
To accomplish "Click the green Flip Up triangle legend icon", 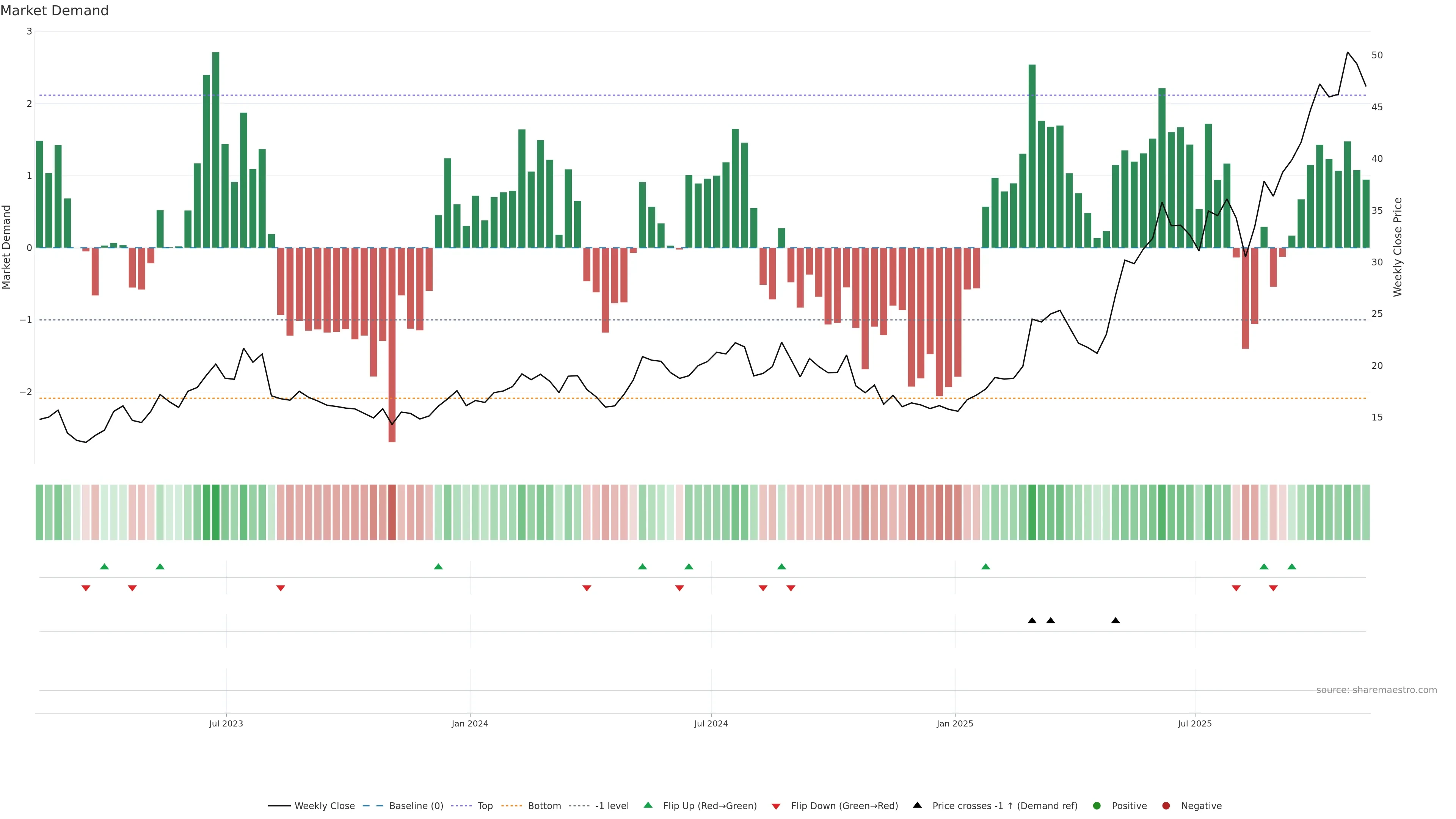I will (x=648, y=805).
